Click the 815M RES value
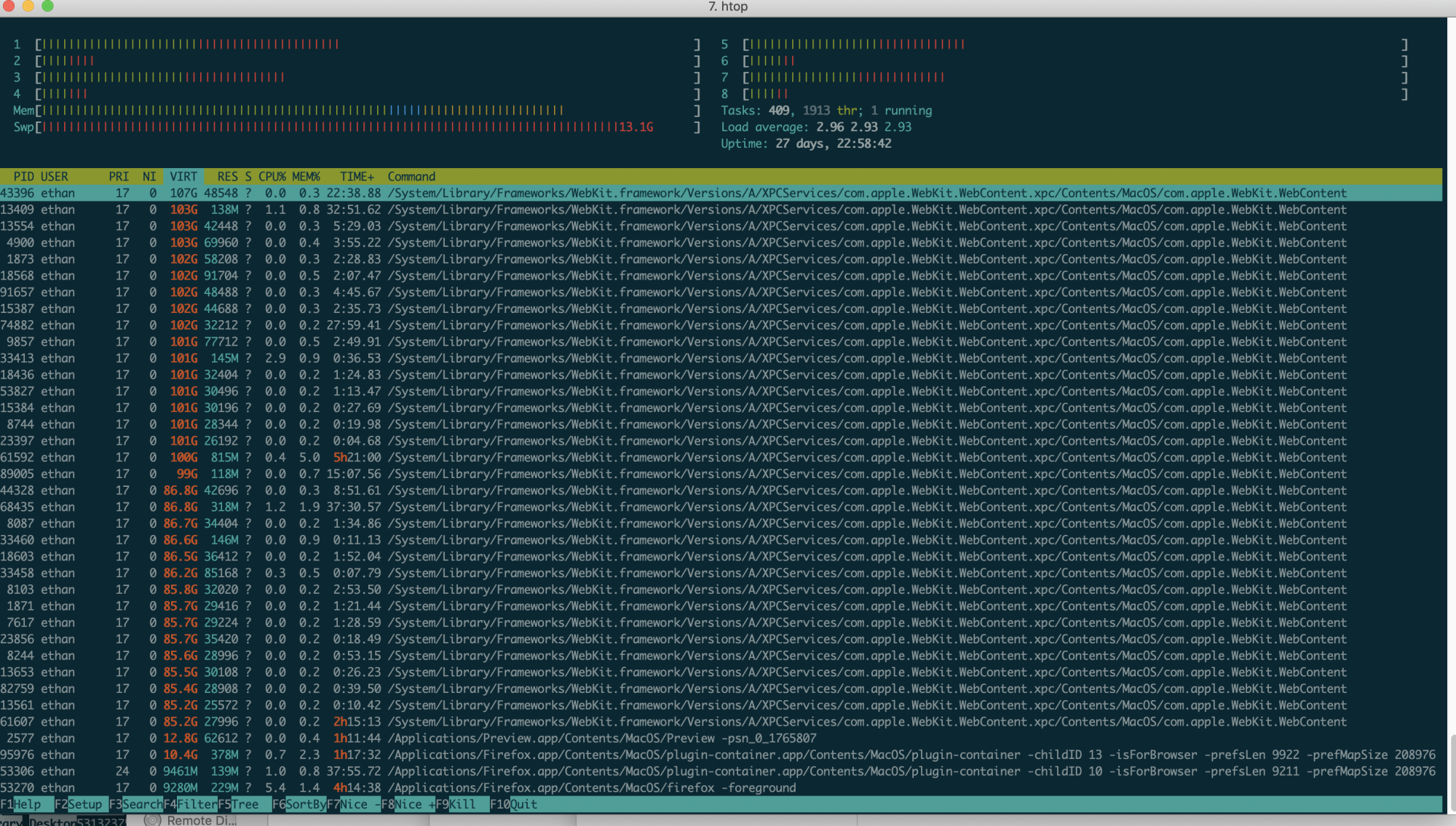This screenshot has width=1456, height=826. (224, 457)
